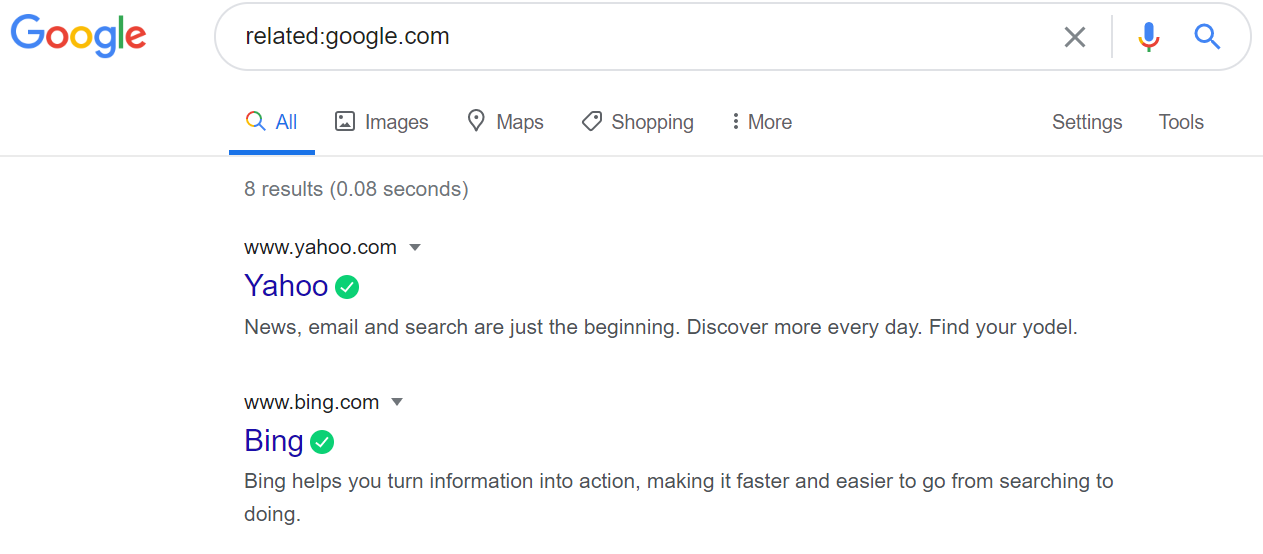The height and width of the screenshot is (554, 1263).
Task: Focus the search field containing related:google.com
Action: 640,38
